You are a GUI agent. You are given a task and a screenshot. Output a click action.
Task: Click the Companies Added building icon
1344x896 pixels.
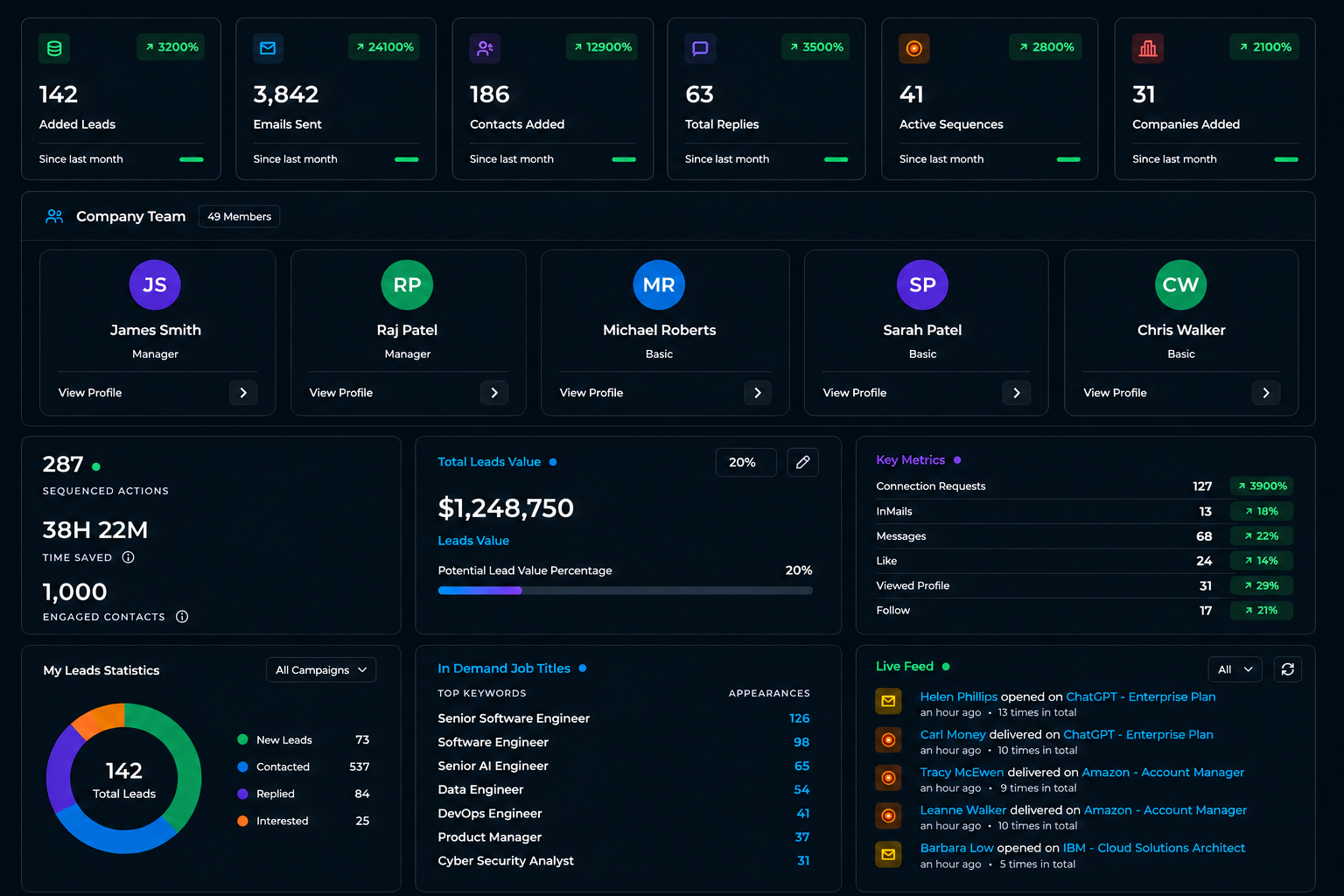(x=1148, y=48)
